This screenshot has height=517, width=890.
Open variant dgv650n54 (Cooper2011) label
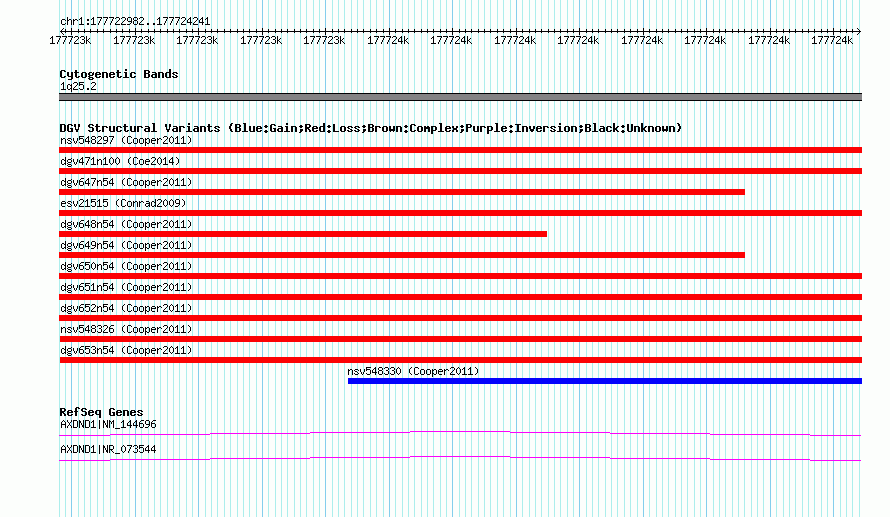[x=126, y=266]
